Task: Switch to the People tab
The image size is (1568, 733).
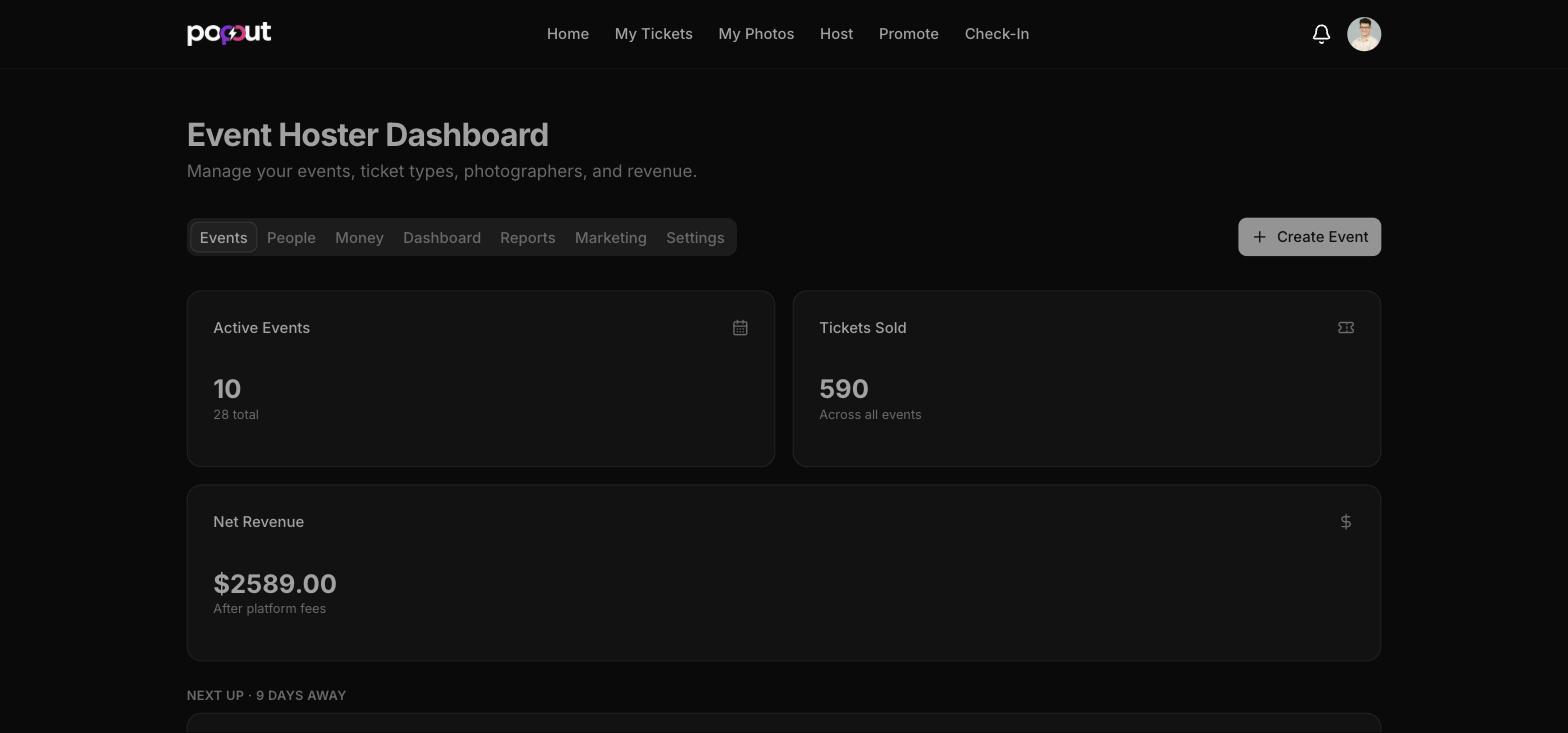Action: [x=291, y=237]
